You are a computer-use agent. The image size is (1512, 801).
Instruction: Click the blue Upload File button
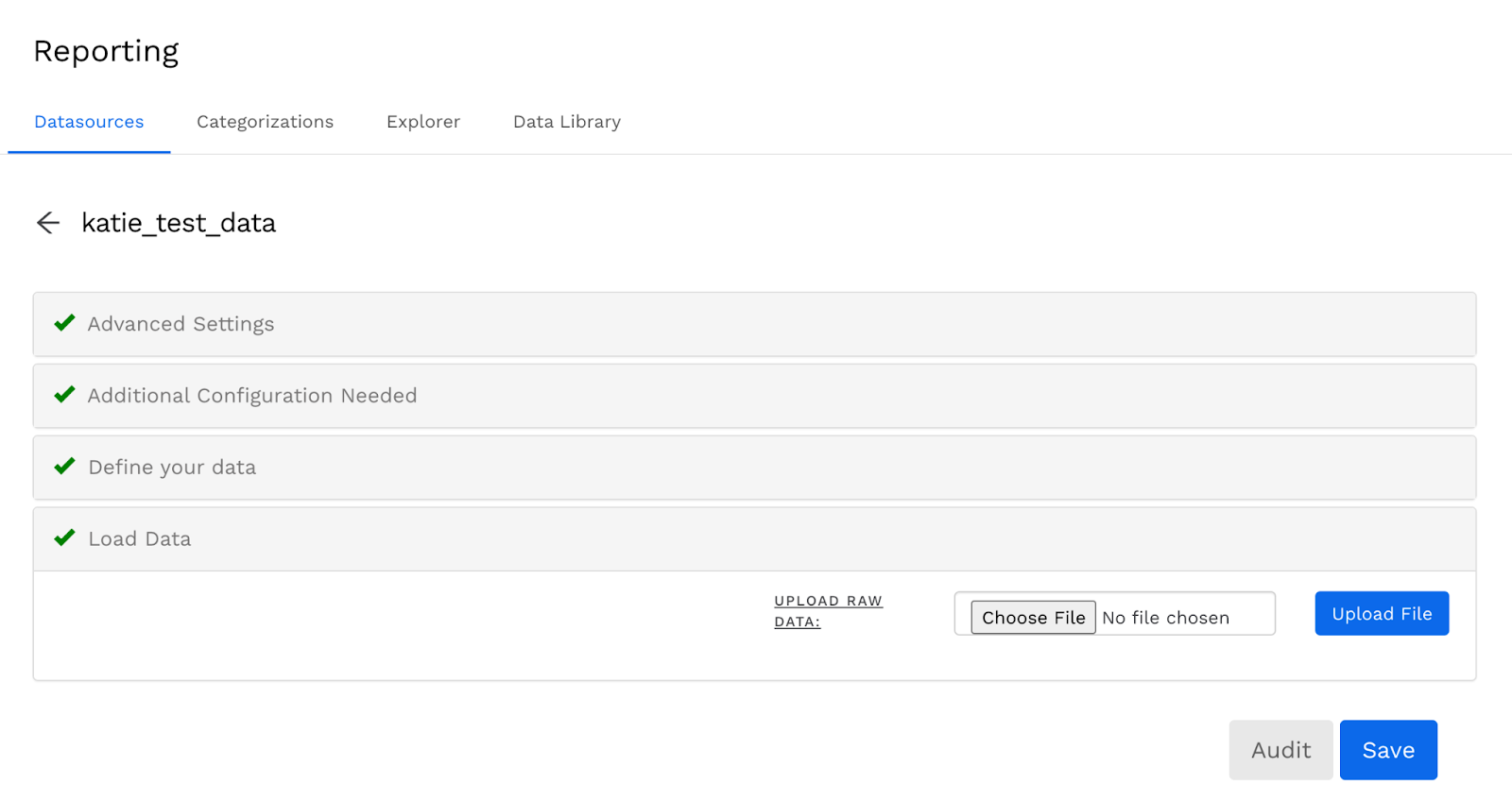click(x=1382, y=614)
